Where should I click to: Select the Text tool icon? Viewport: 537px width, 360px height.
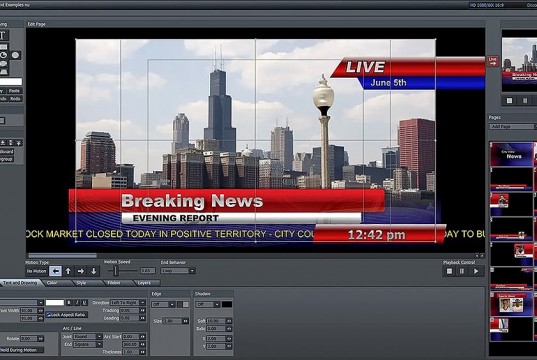point(3,35)
